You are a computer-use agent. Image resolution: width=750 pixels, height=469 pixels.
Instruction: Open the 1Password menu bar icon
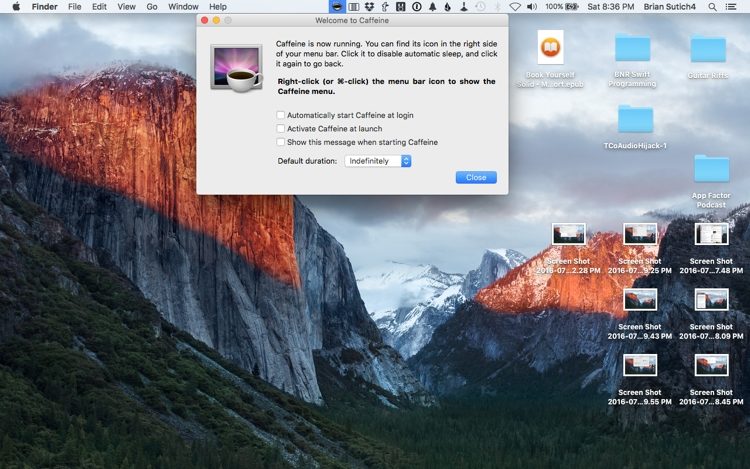coord(417,7)
